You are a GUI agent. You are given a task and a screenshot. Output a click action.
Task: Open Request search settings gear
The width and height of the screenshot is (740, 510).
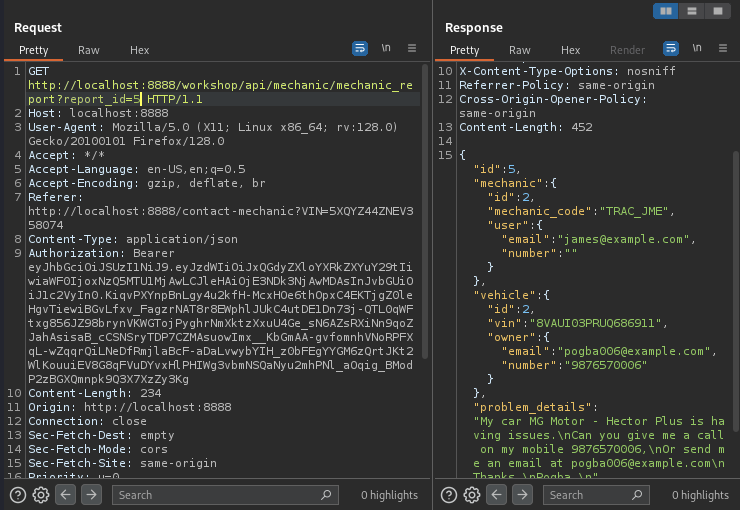[x=41, y=495]
